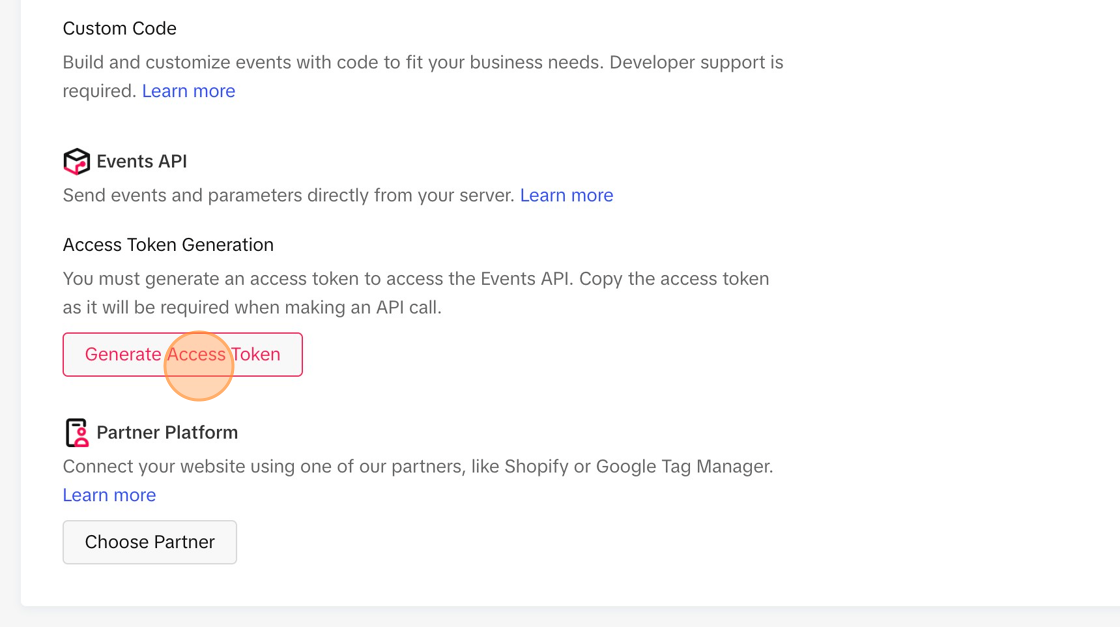Select the Partner Platform heading text
This screenshot has height=627, width=1120.
point(167,433)
